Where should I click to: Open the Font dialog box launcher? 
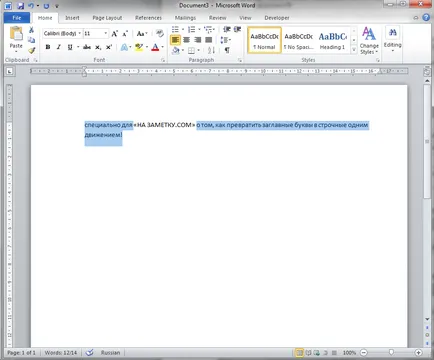(163, 60)
